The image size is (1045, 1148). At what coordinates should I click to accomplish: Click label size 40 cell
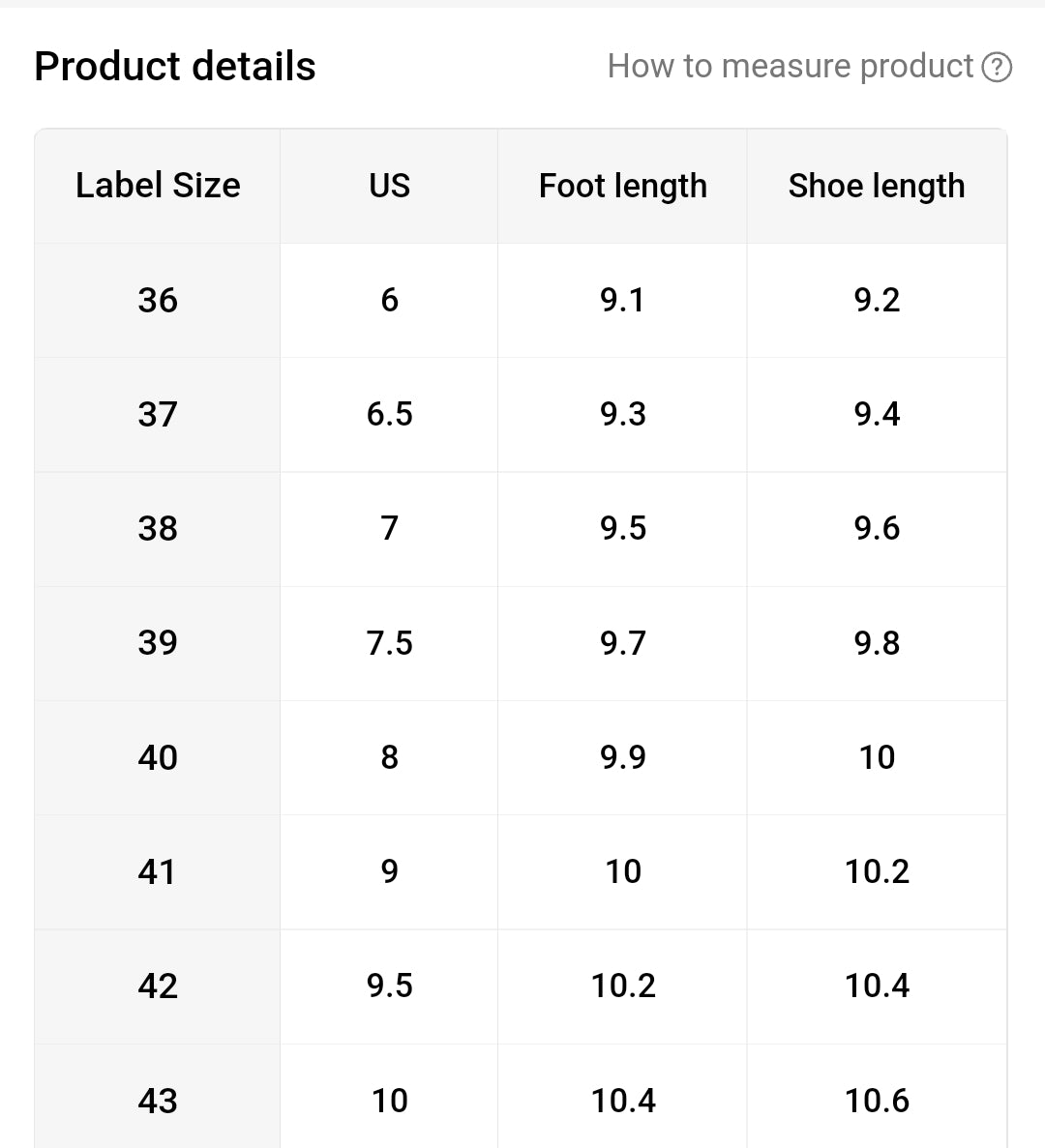point(158,756)
